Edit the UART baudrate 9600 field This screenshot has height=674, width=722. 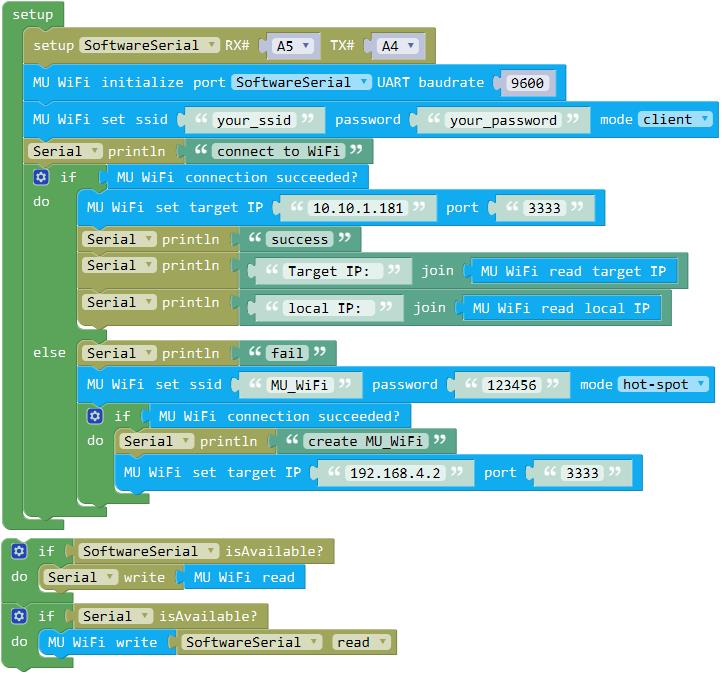tap(527, 83)
